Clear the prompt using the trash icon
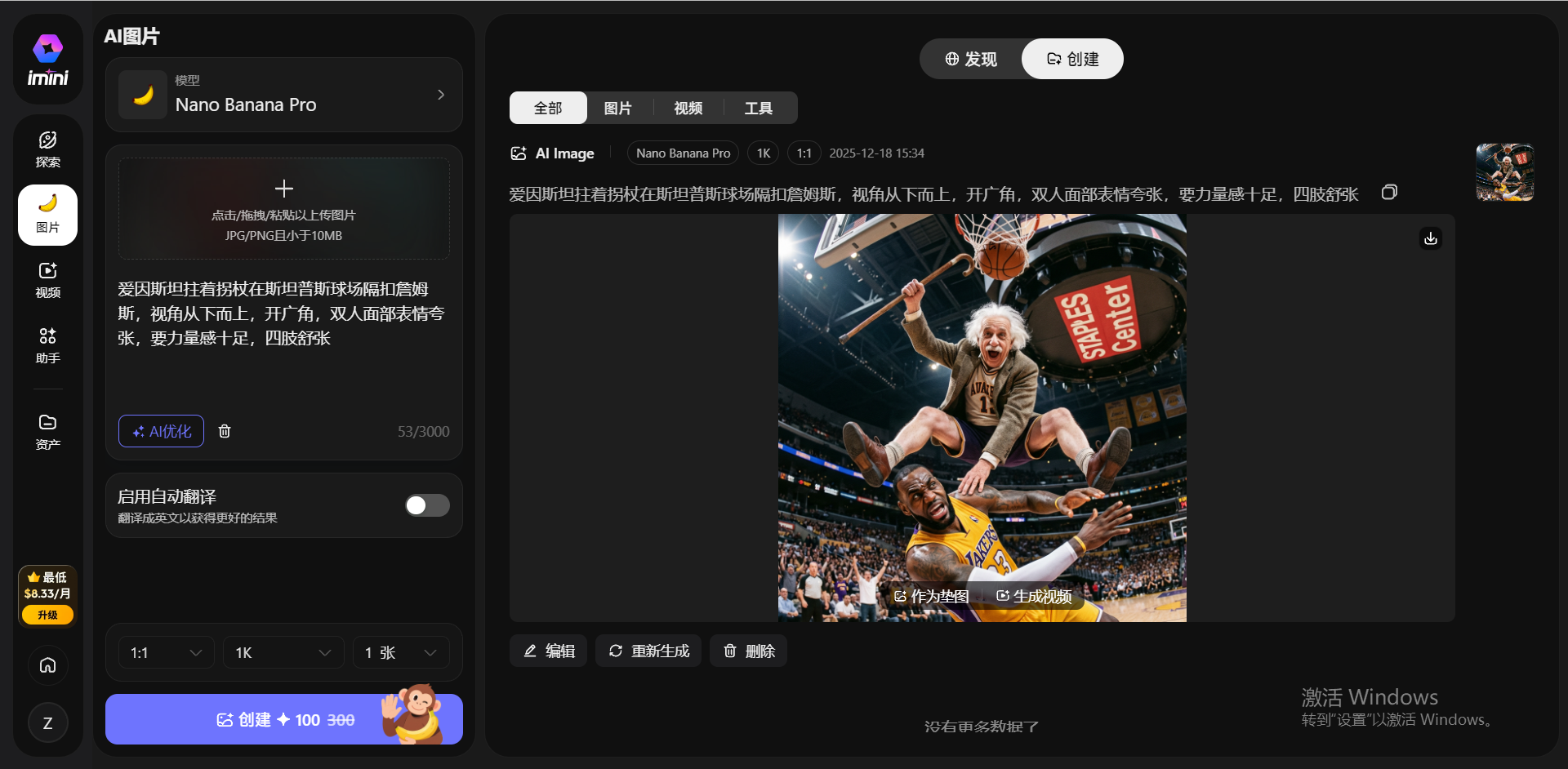1568x769 pixels. [225, 431]
